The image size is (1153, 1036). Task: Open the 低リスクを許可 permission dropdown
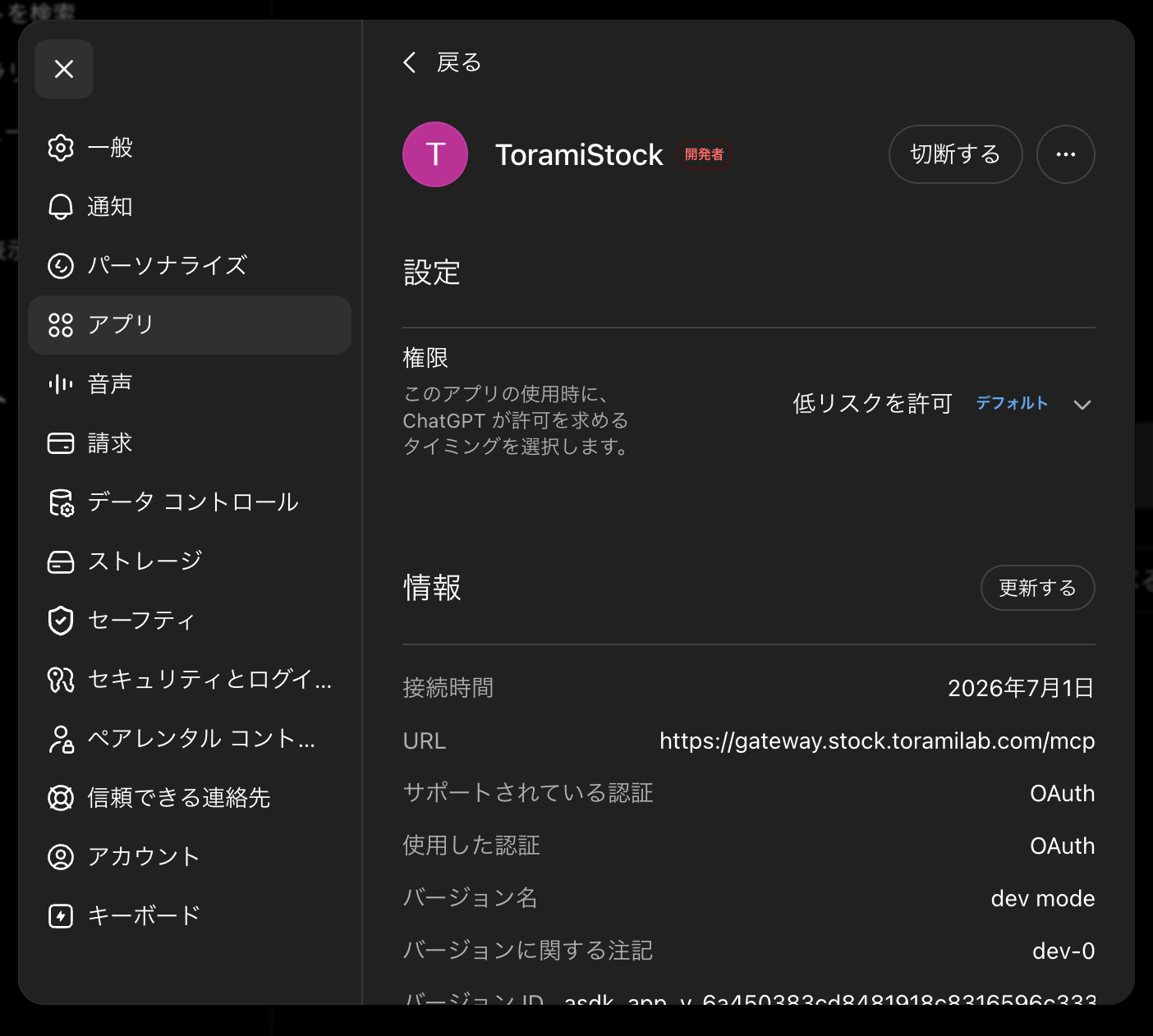click(x=942, y=404)
